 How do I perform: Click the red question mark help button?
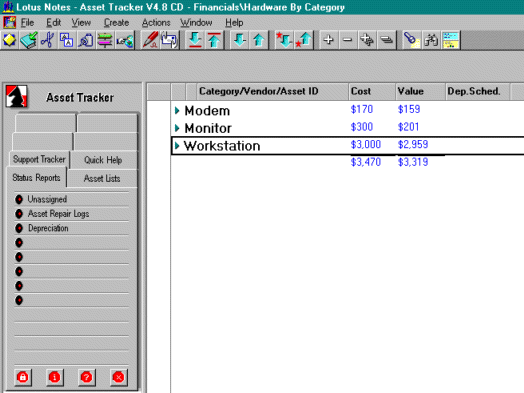click(x=86, y=377)
